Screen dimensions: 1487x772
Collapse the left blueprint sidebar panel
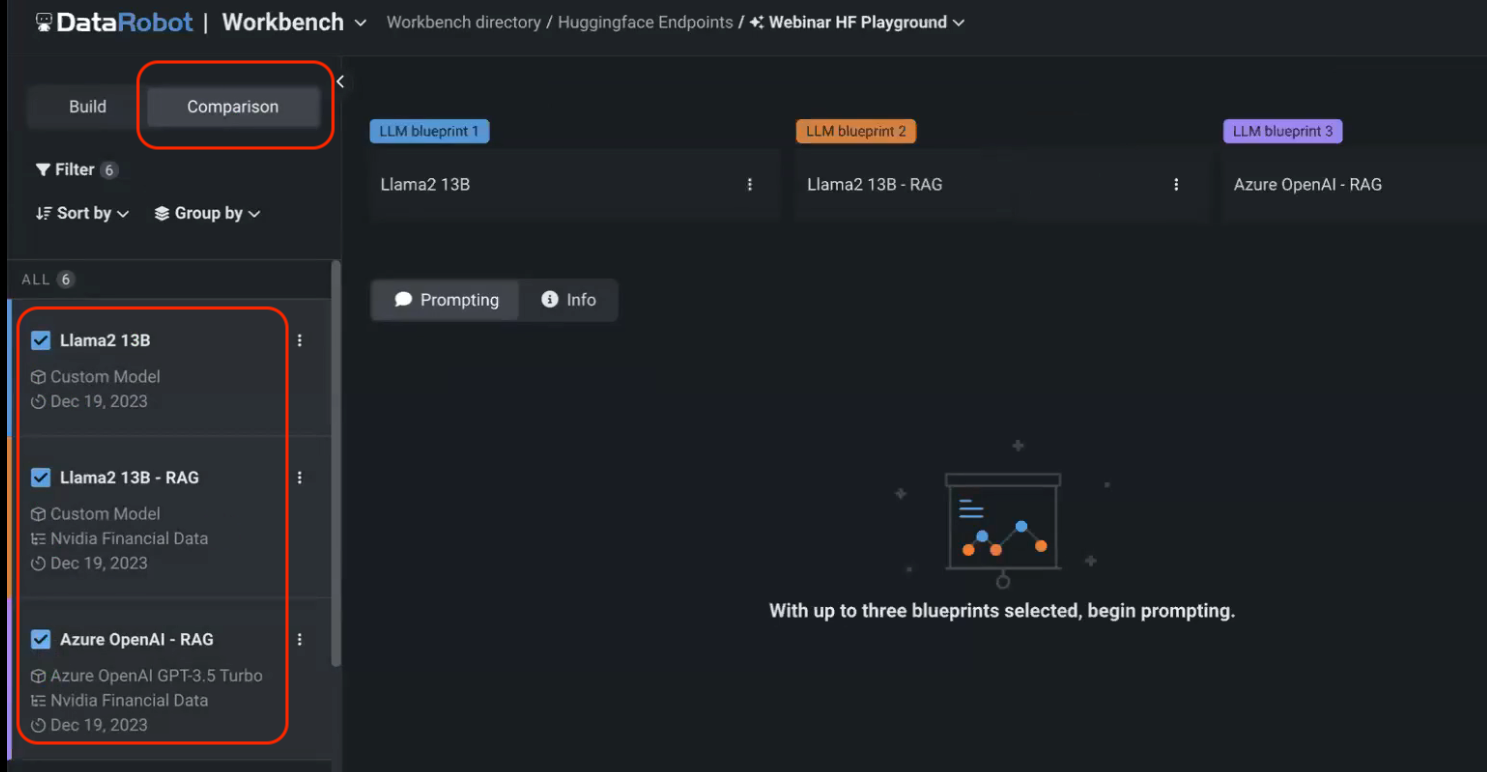(339, 81)
